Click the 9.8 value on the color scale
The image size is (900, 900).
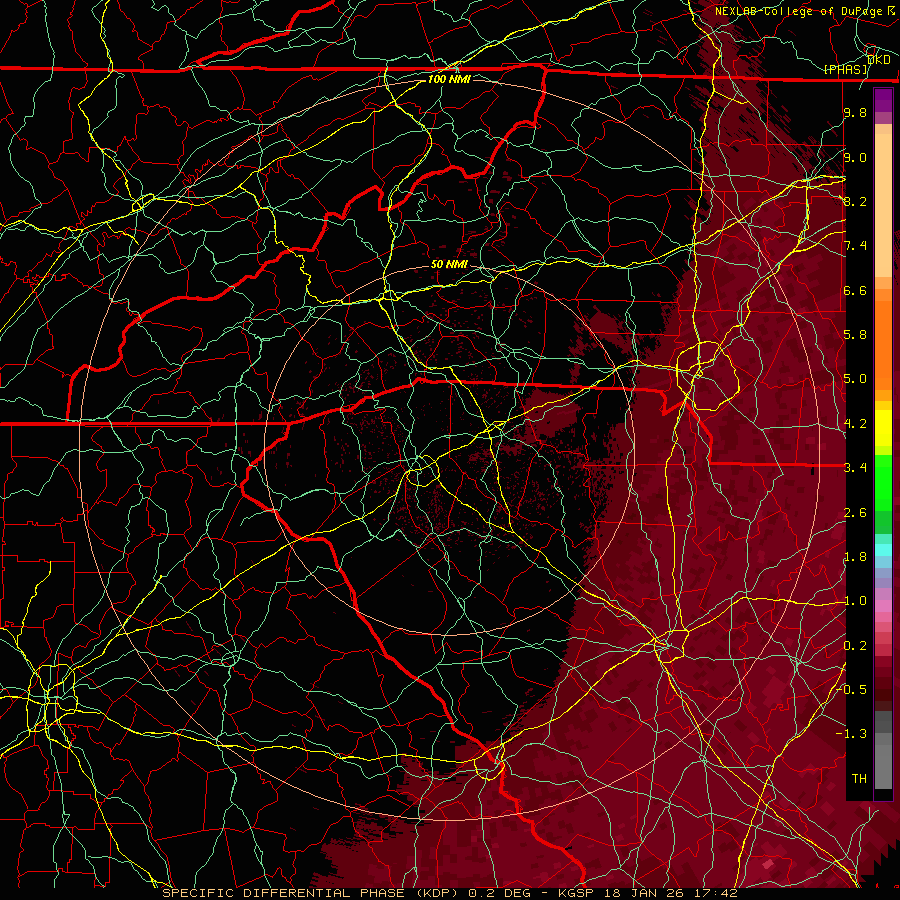coord(855,113)
